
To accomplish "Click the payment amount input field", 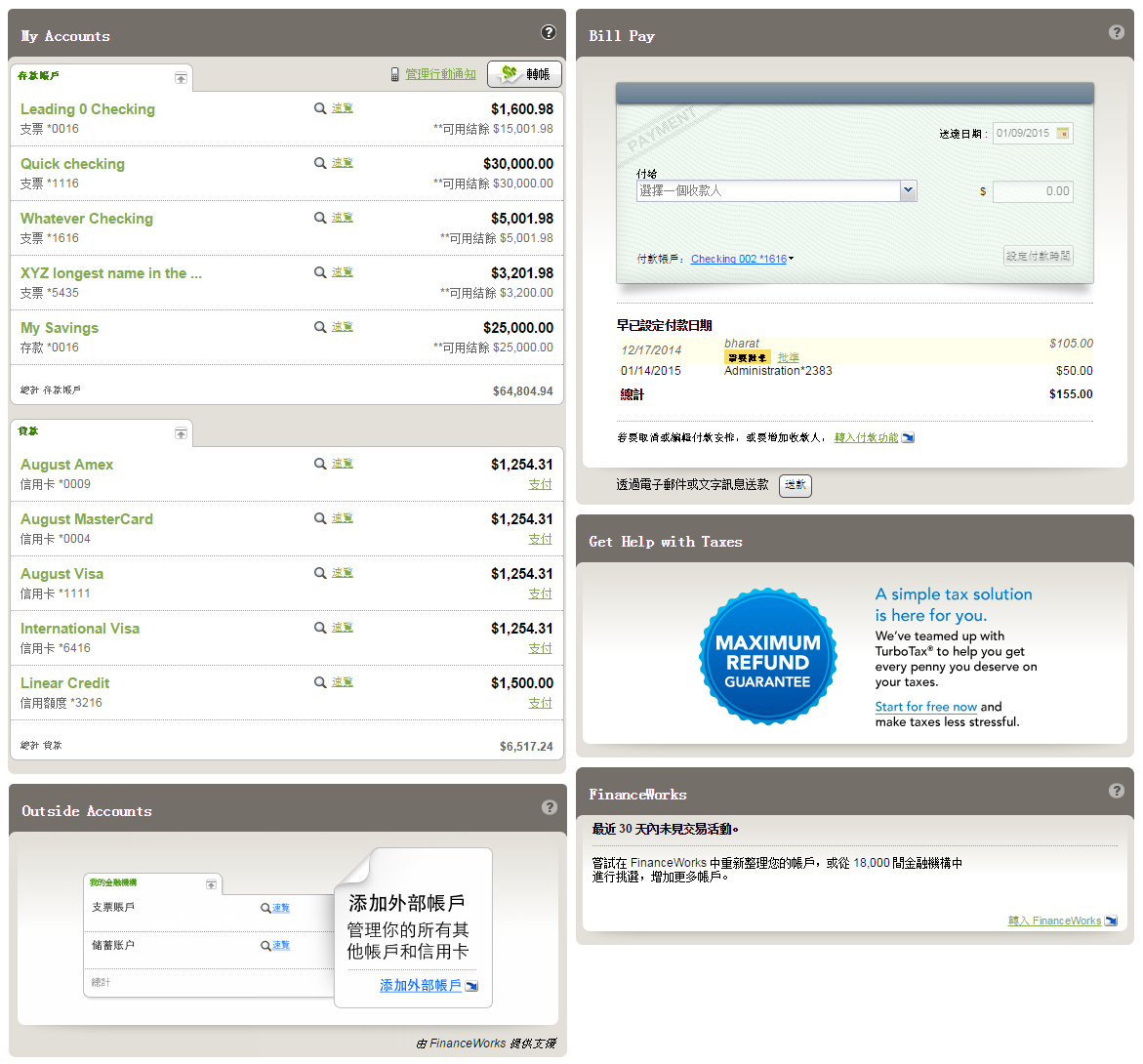I will coord(1033,191).
